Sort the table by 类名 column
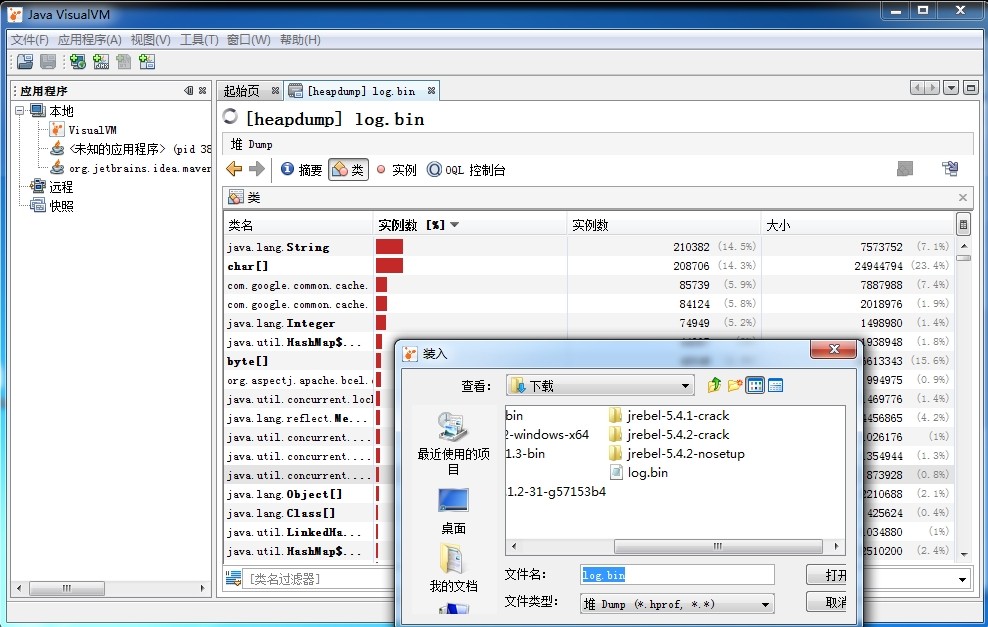Image resolution: width=988 pixels, height=627 pixels. point(298,225)
